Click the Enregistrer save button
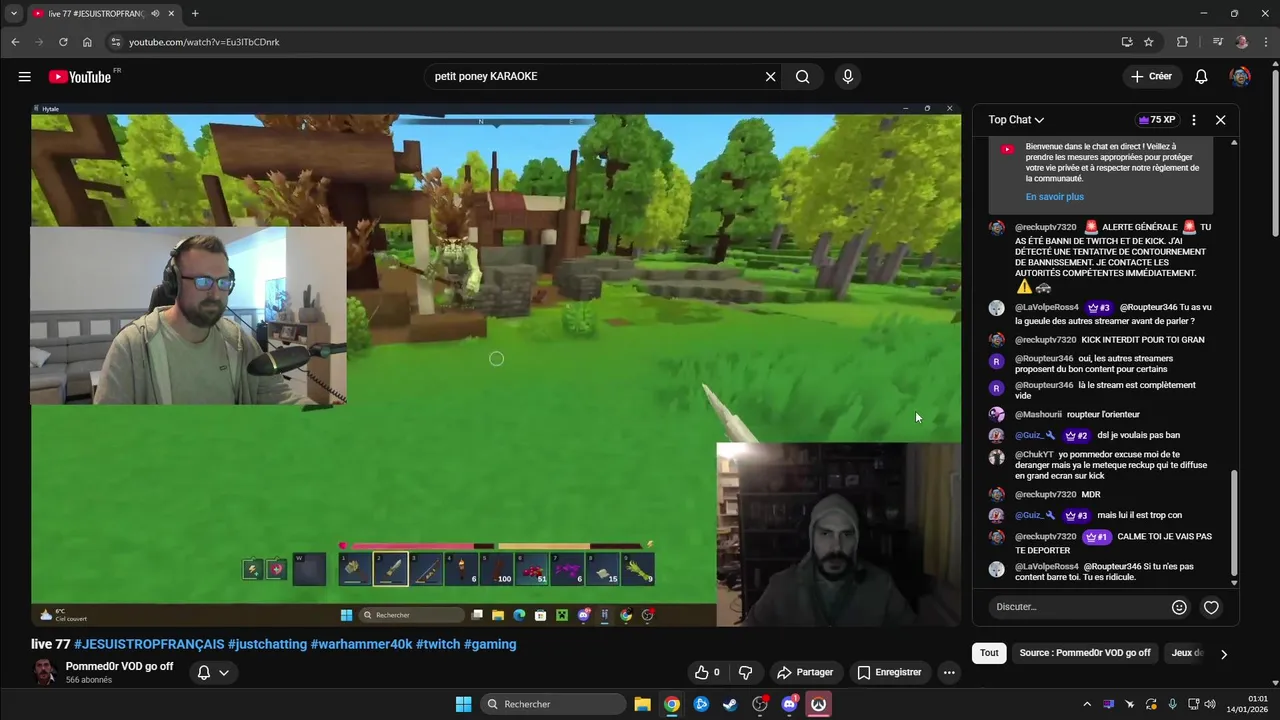Image resolution: width=1280 pixels, height=720 pixels. (889, 672)
